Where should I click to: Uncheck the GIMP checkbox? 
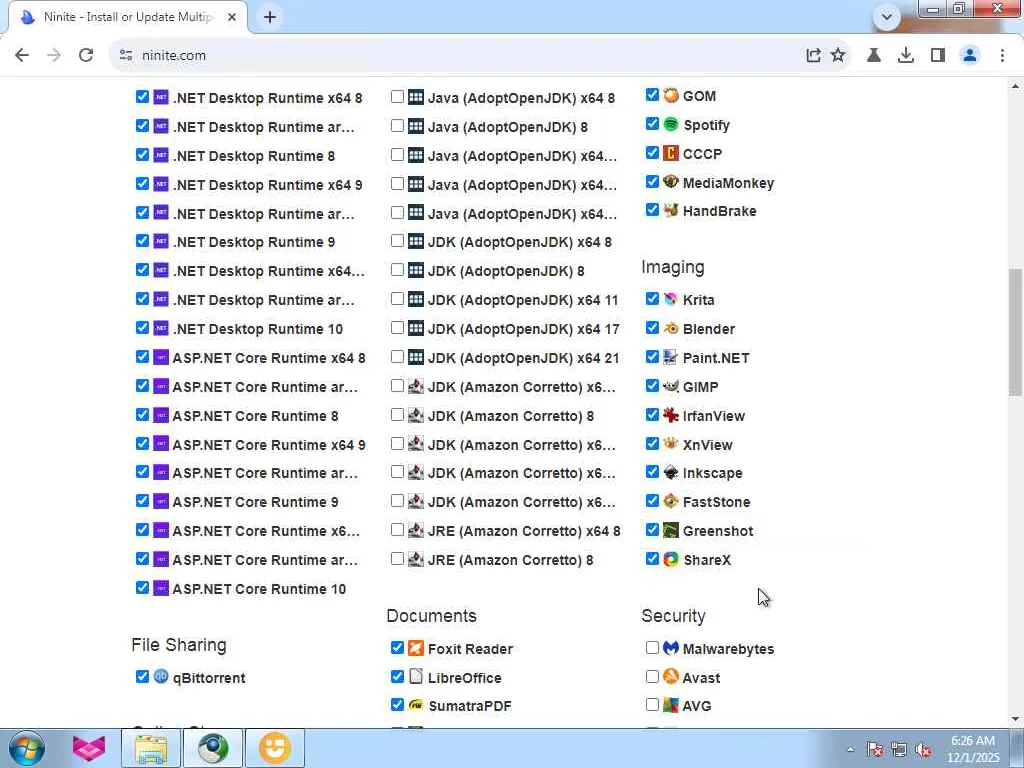tap(652, 385)
